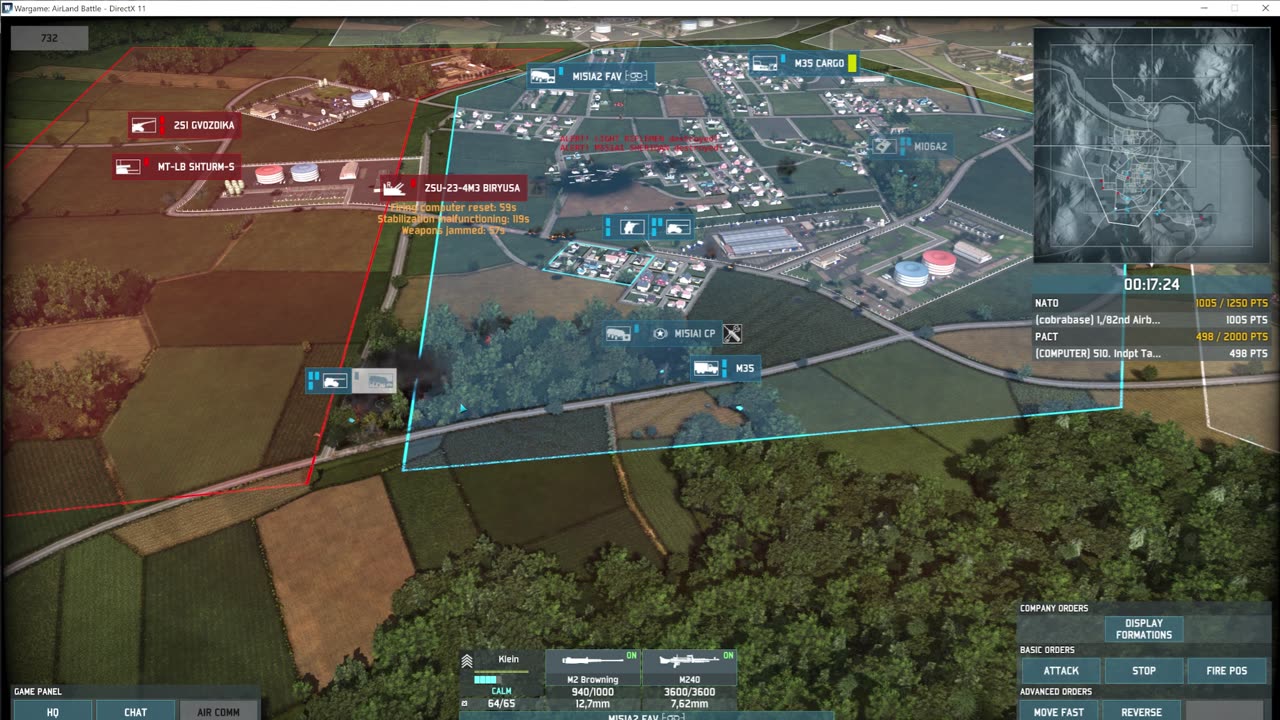This screenshot has width=1280, height=720.
Task: Click the CALM morale status
Action: (501, 691)
